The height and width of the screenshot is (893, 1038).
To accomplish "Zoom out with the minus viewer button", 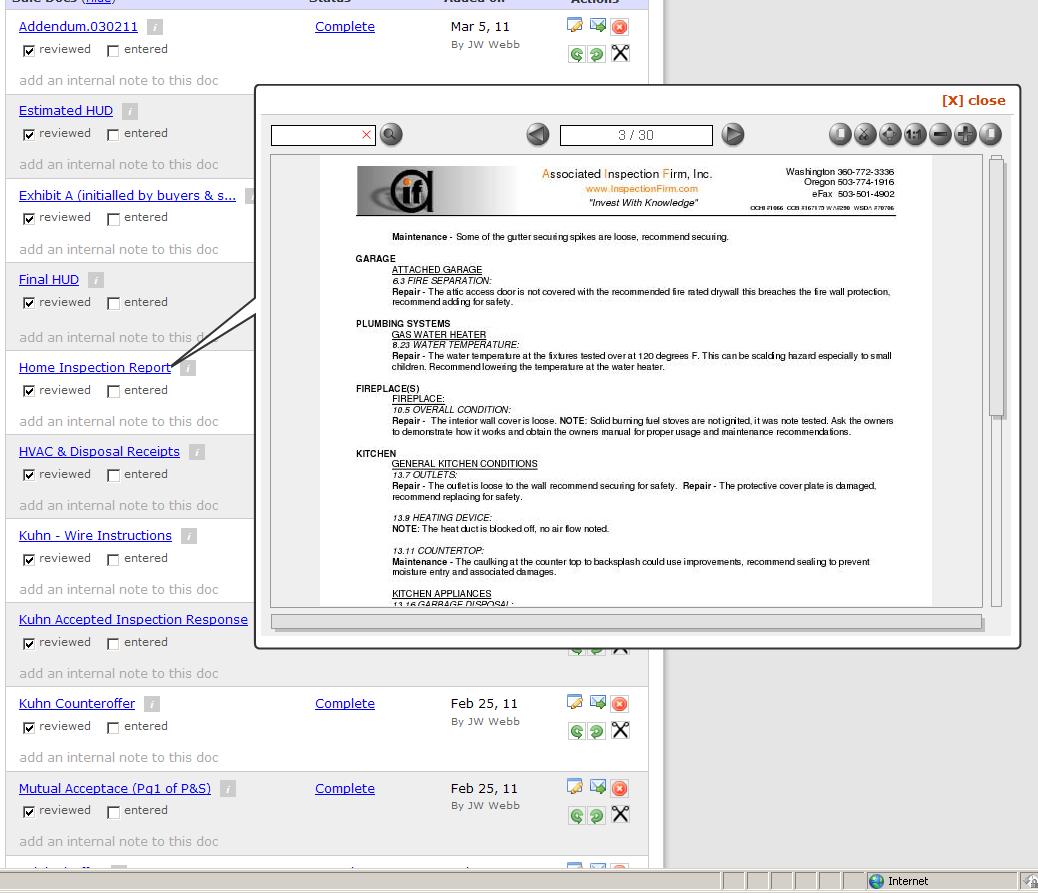I will [x=940, y=134].
